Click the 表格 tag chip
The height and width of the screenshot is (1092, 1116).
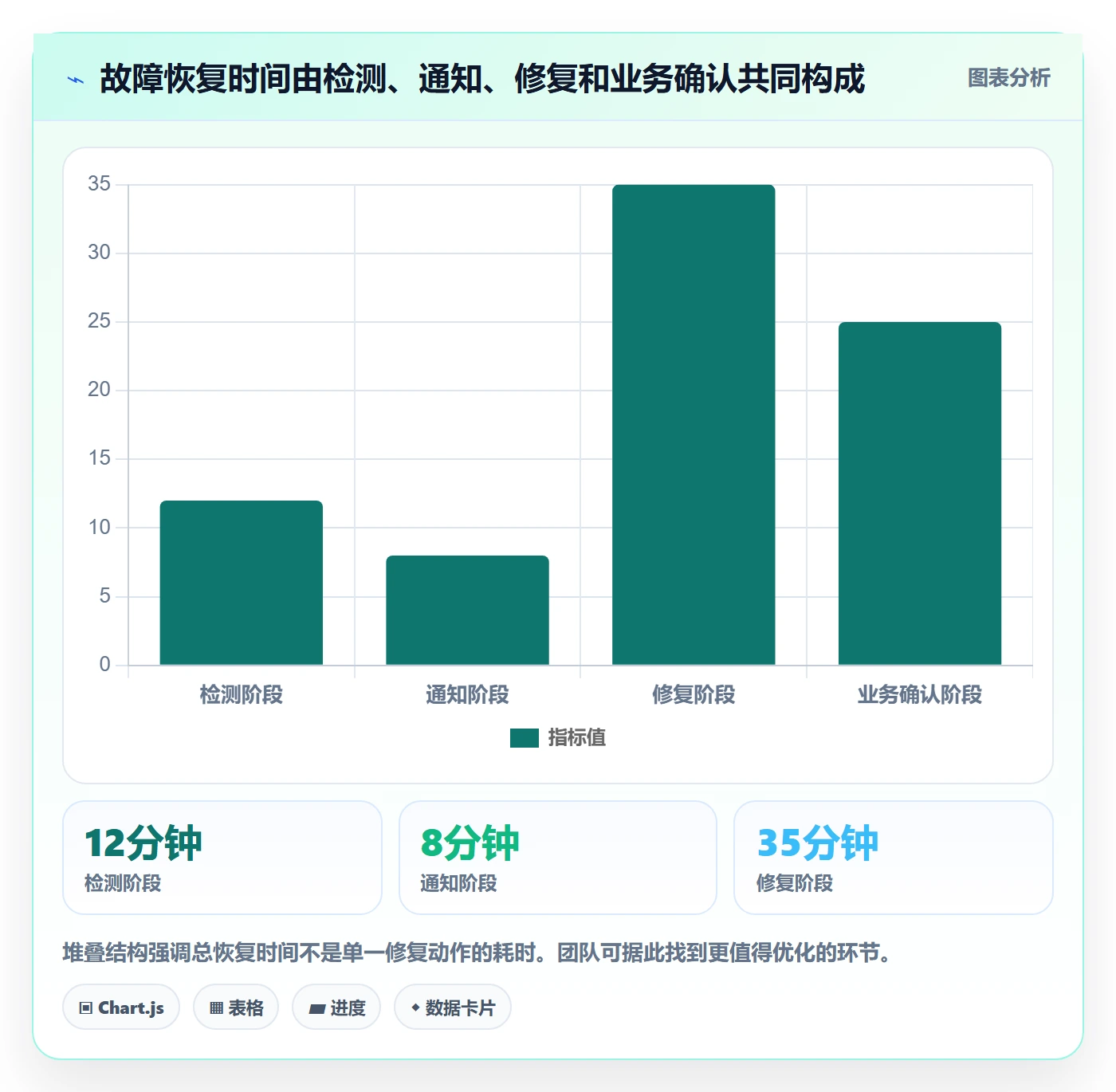point(236,1008)
